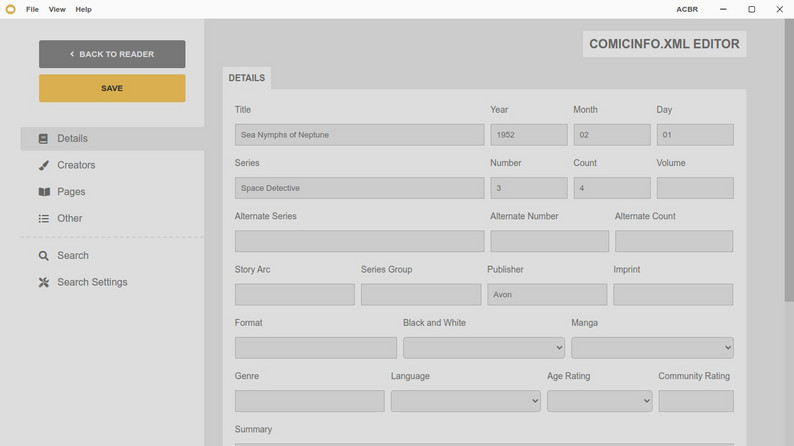Focus the Day field showing 01
The width and height of the screenshot is (794, 446).
(695, 135)
